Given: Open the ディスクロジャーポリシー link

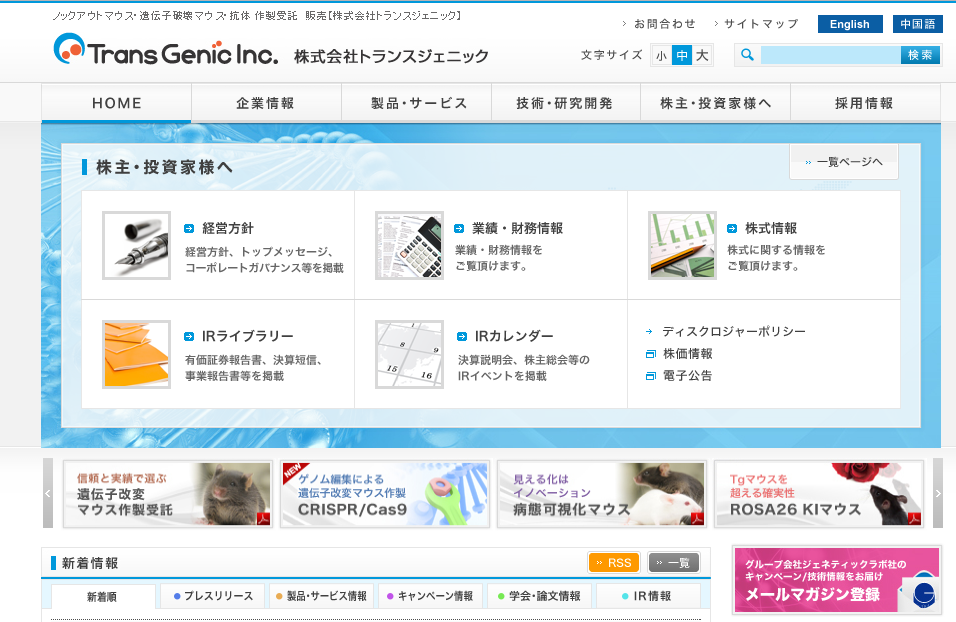Looking at the screenshot, I should [733, 332].
